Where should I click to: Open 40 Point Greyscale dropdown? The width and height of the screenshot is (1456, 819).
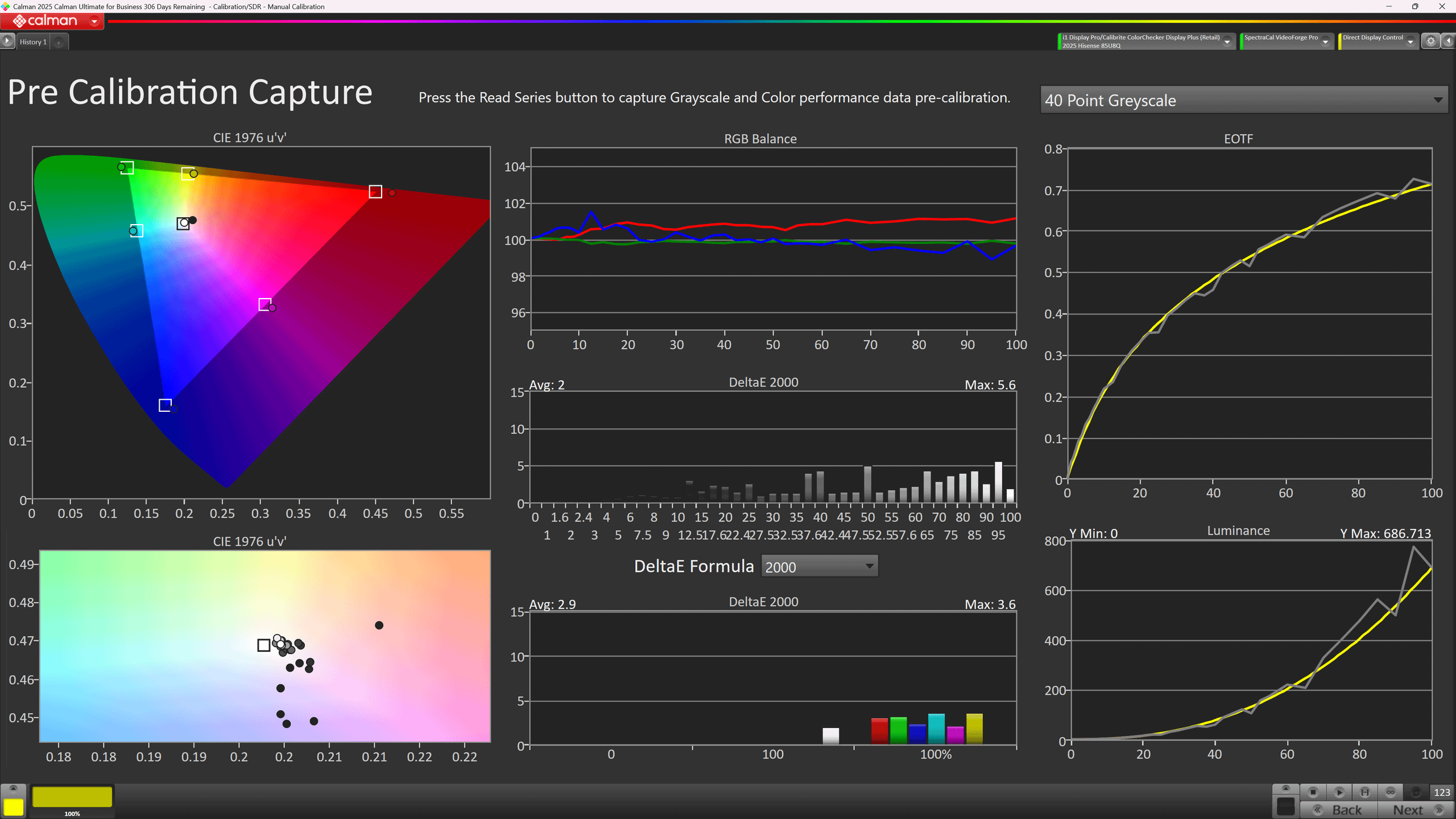[1243, 100]
